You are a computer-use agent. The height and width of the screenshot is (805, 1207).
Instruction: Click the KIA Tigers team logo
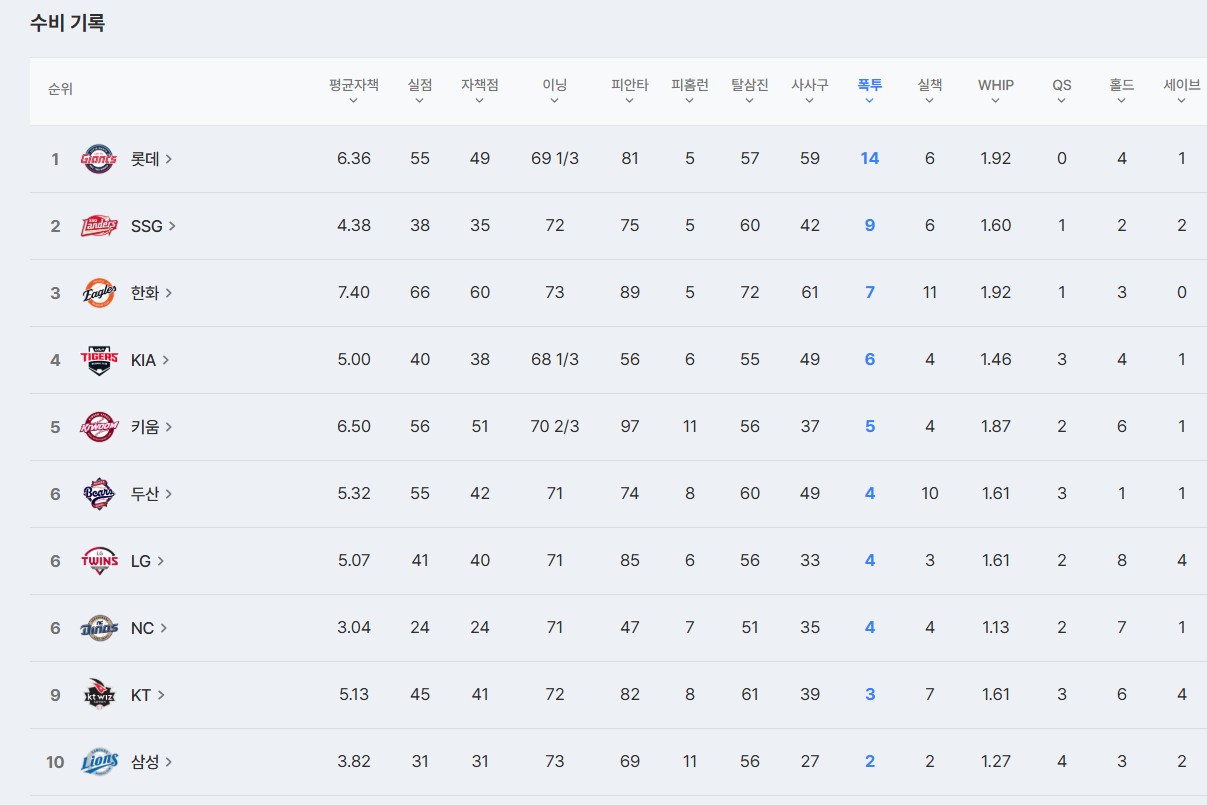pyautogui.click(x=99, y=360)
